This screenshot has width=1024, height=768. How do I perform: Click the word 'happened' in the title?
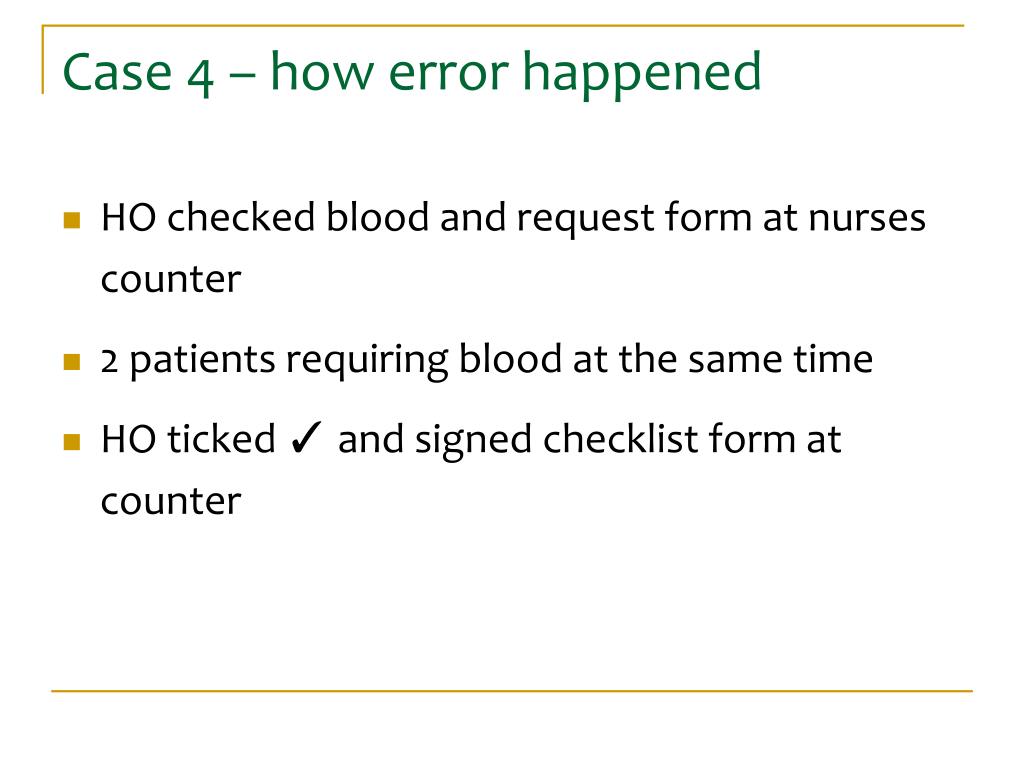pyautogui.click(x=642, y=73)
